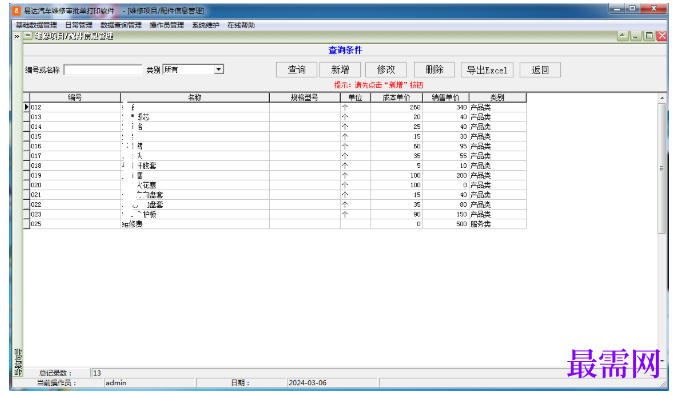
Task: Expand the 类别 category dropdown
Action: coord(219,69)
